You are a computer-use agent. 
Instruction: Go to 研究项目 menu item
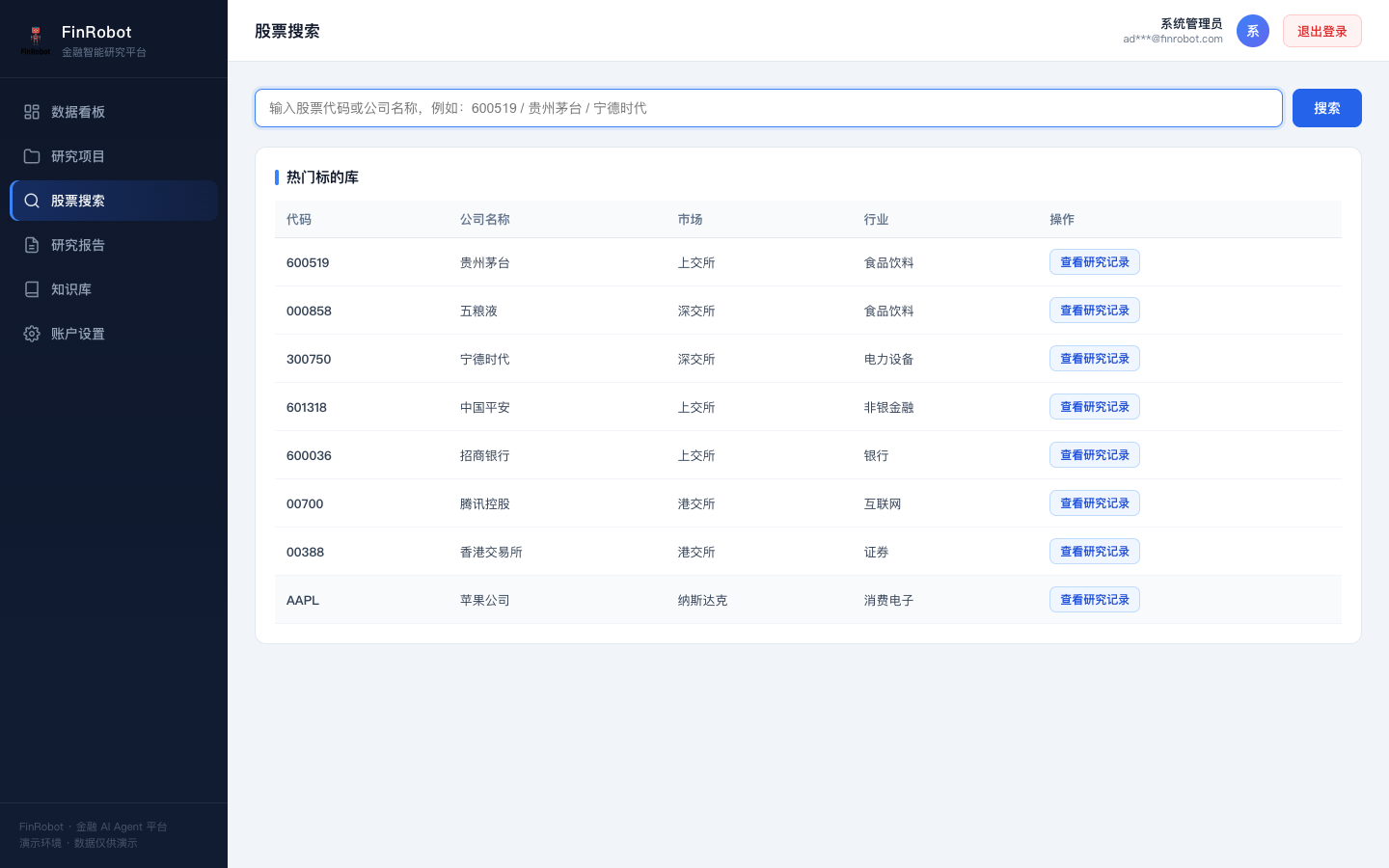tap(114, 156)
